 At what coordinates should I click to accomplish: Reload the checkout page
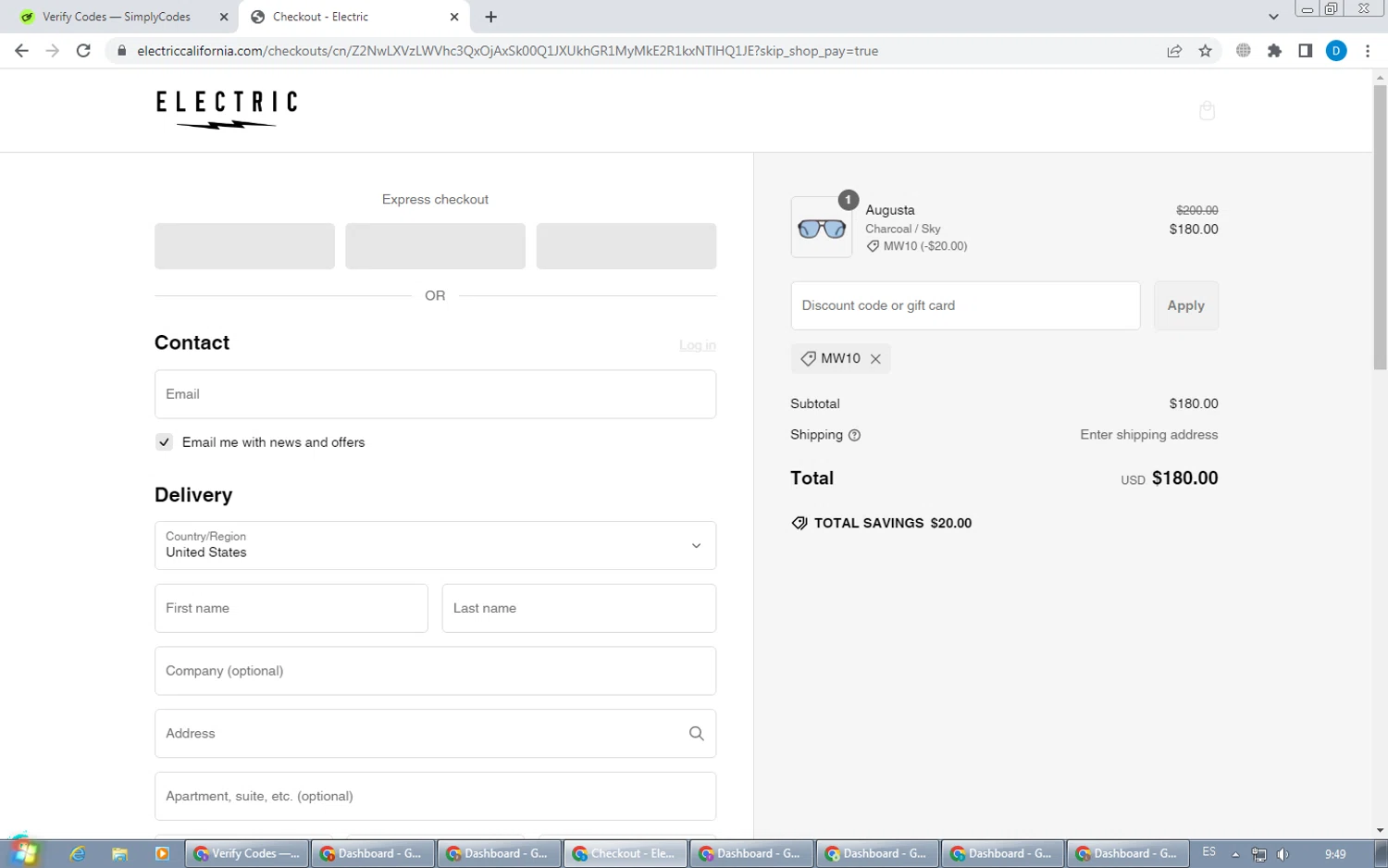[83, 51]
